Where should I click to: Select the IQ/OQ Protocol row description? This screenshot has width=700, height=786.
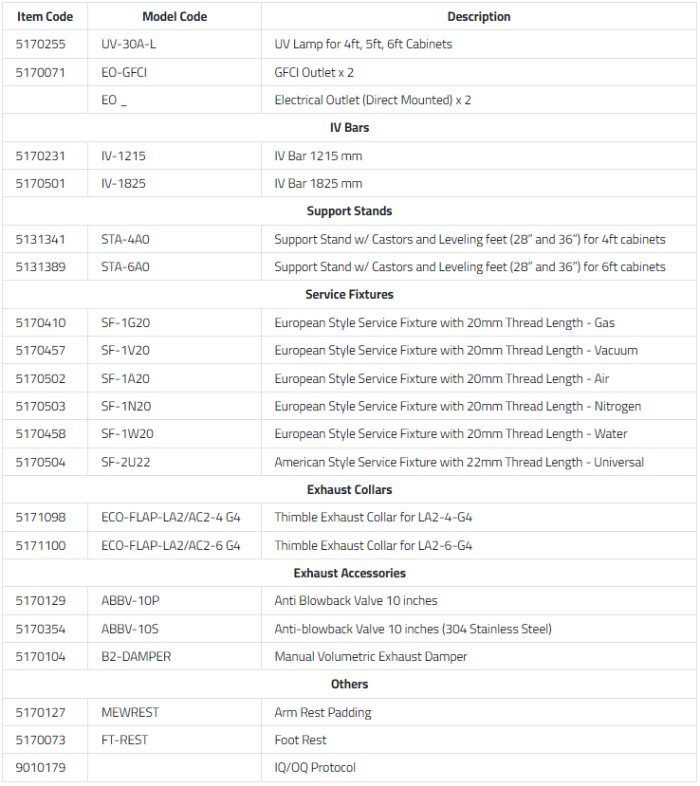tap(315, 768)
